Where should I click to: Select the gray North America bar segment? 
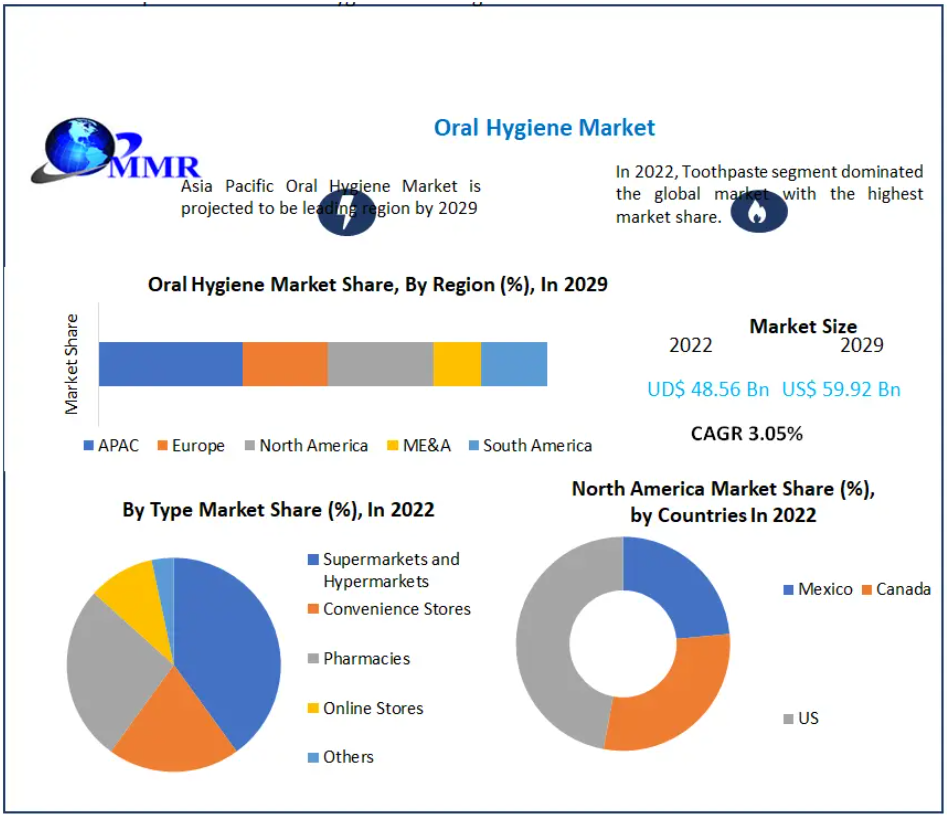380,364
